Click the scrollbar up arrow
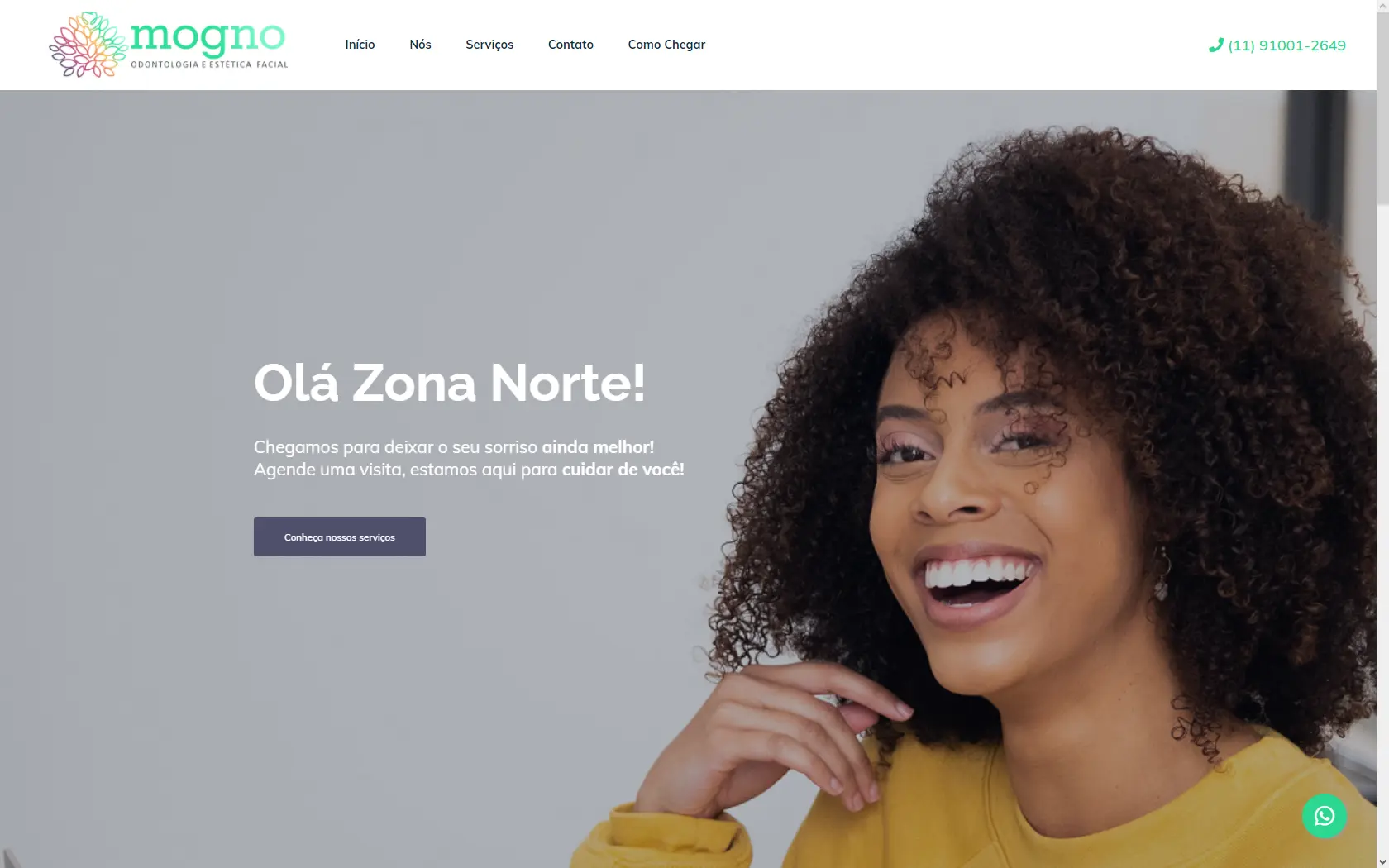 pyautogui.click(x=1382, y=6)
